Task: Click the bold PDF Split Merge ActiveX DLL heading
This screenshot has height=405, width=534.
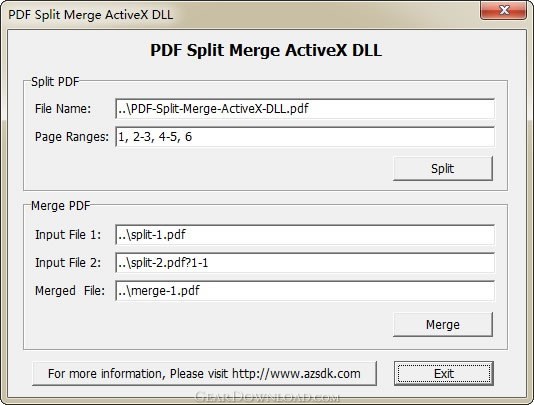Action: pyautogui.click(x=266, y=50)
